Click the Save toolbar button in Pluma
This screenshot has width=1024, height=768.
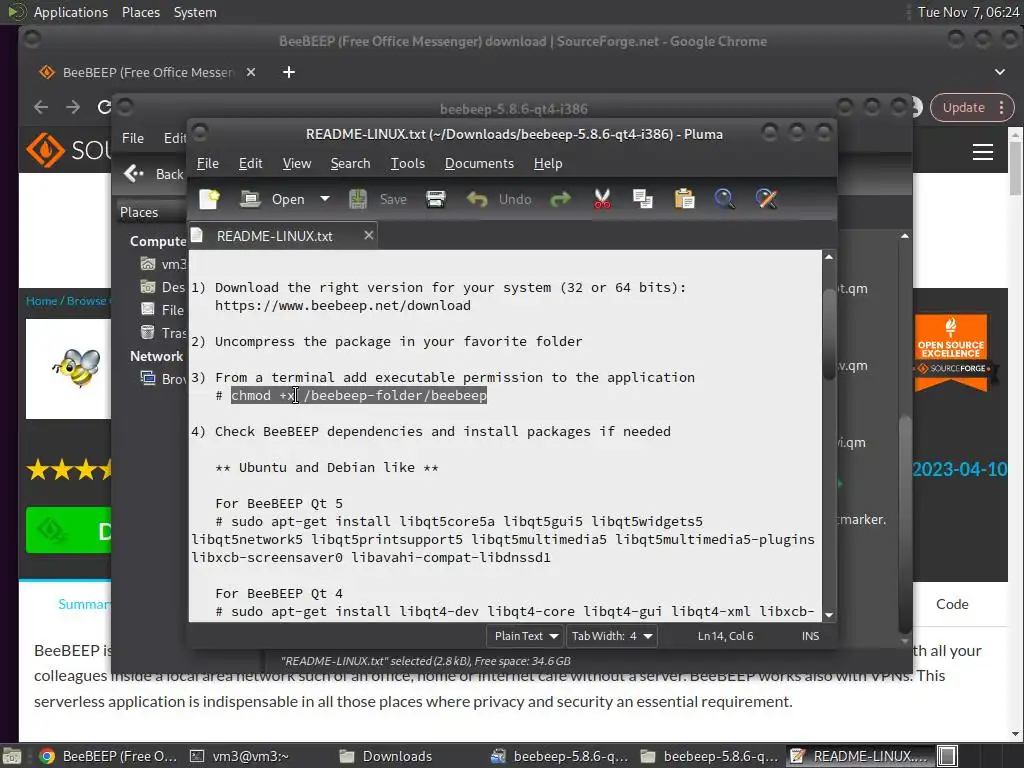point(378,199)
